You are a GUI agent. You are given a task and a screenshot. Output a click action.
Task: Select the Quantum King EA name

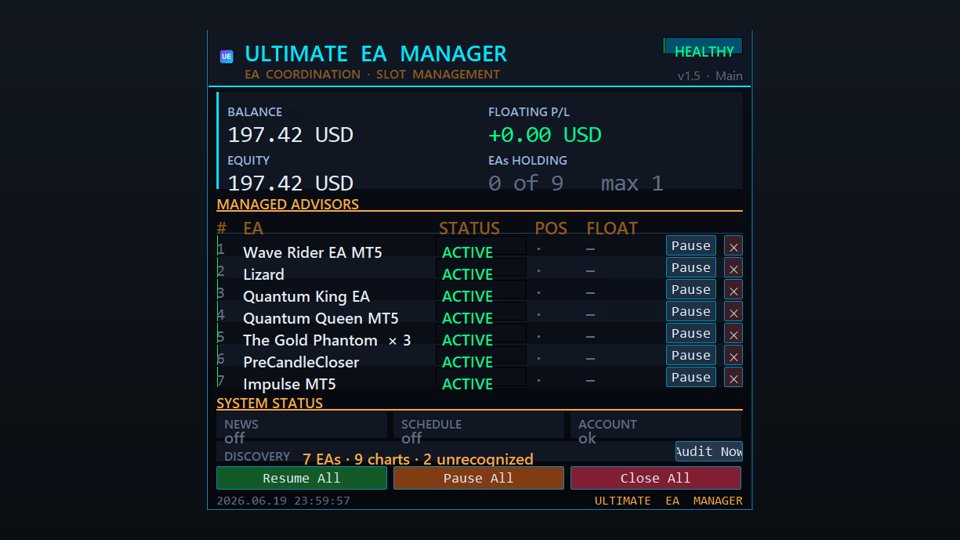[306, 296]
